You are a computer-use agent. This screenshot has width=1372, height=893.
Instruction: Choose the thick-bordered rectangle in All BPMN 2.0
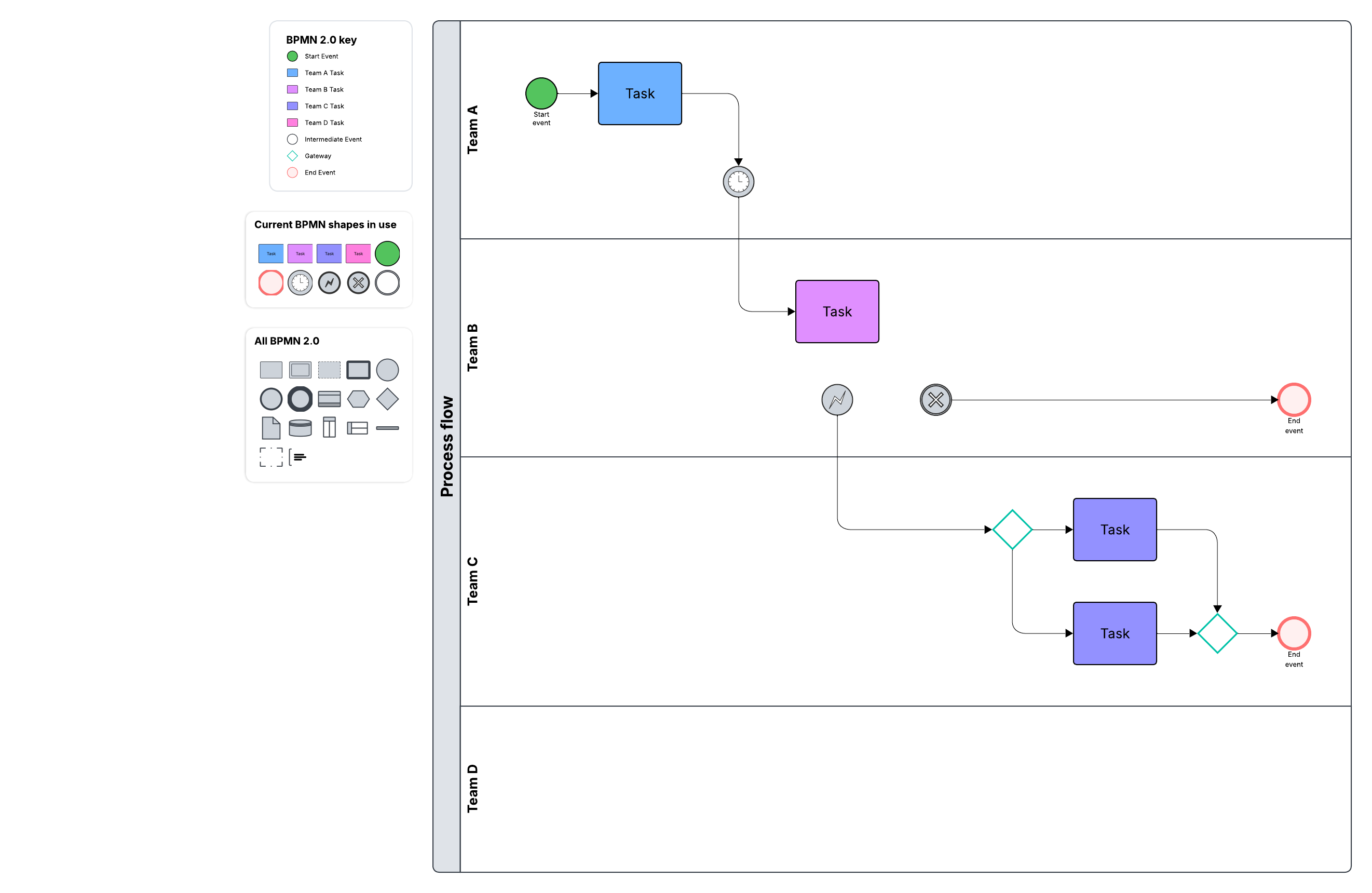(359, 370)
